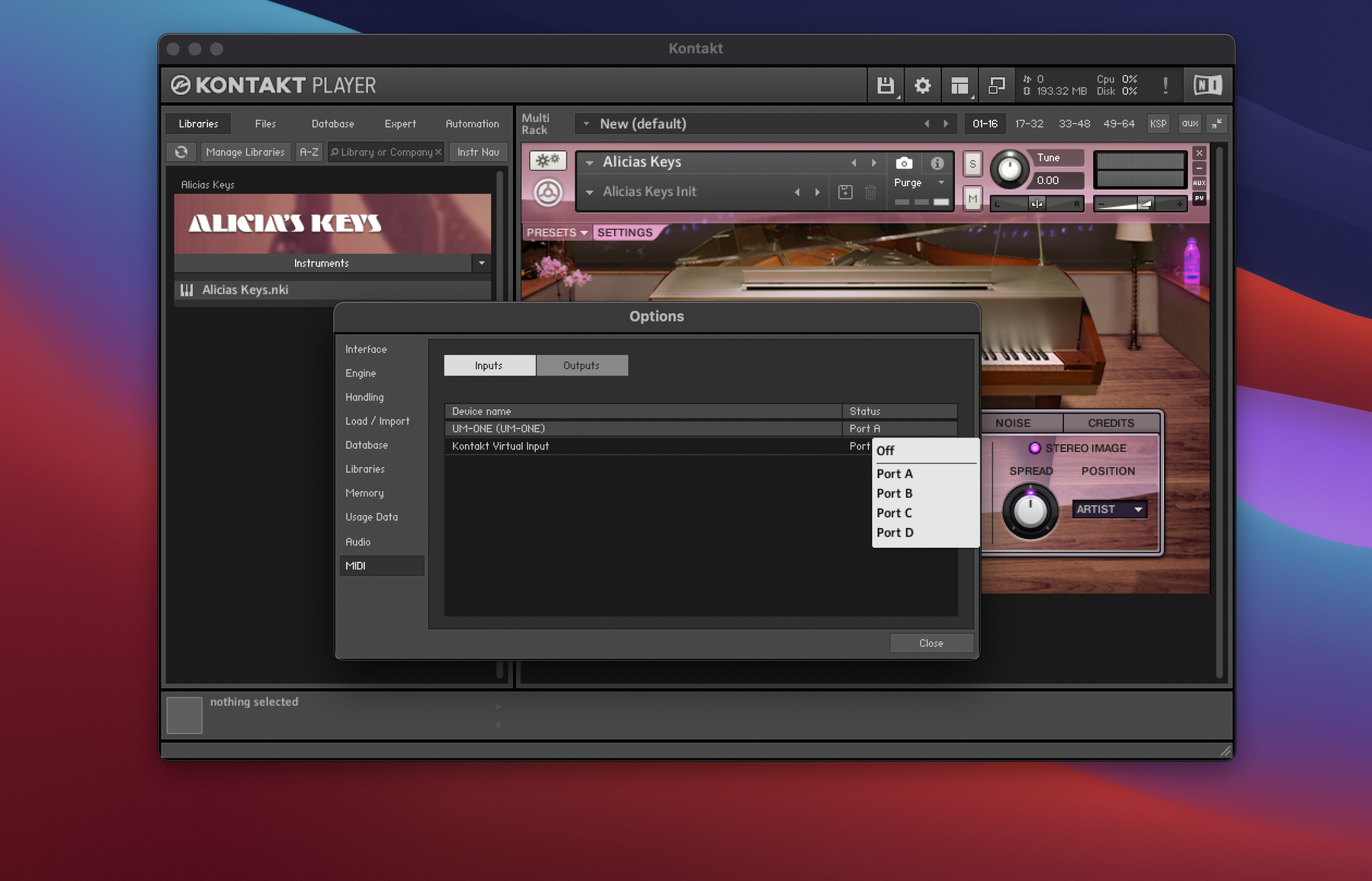Click Manage Libraries button
1372x881 pixels.
click(245, 152)
